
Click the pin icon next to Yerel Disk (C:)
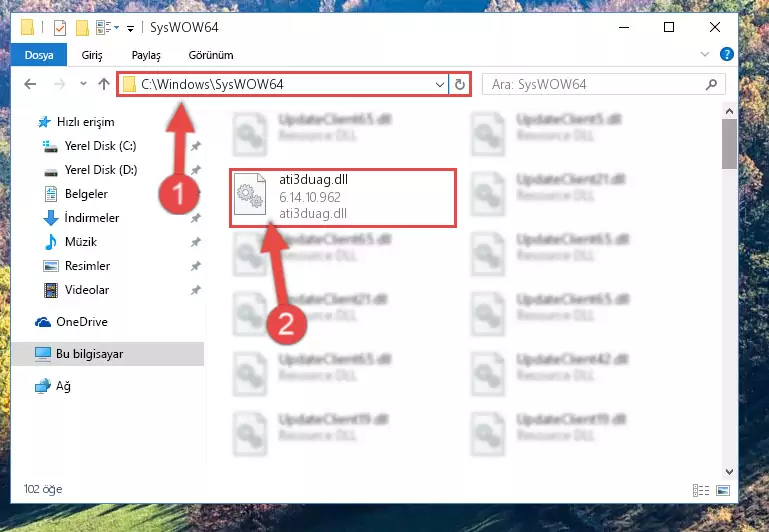pos(196,146)
